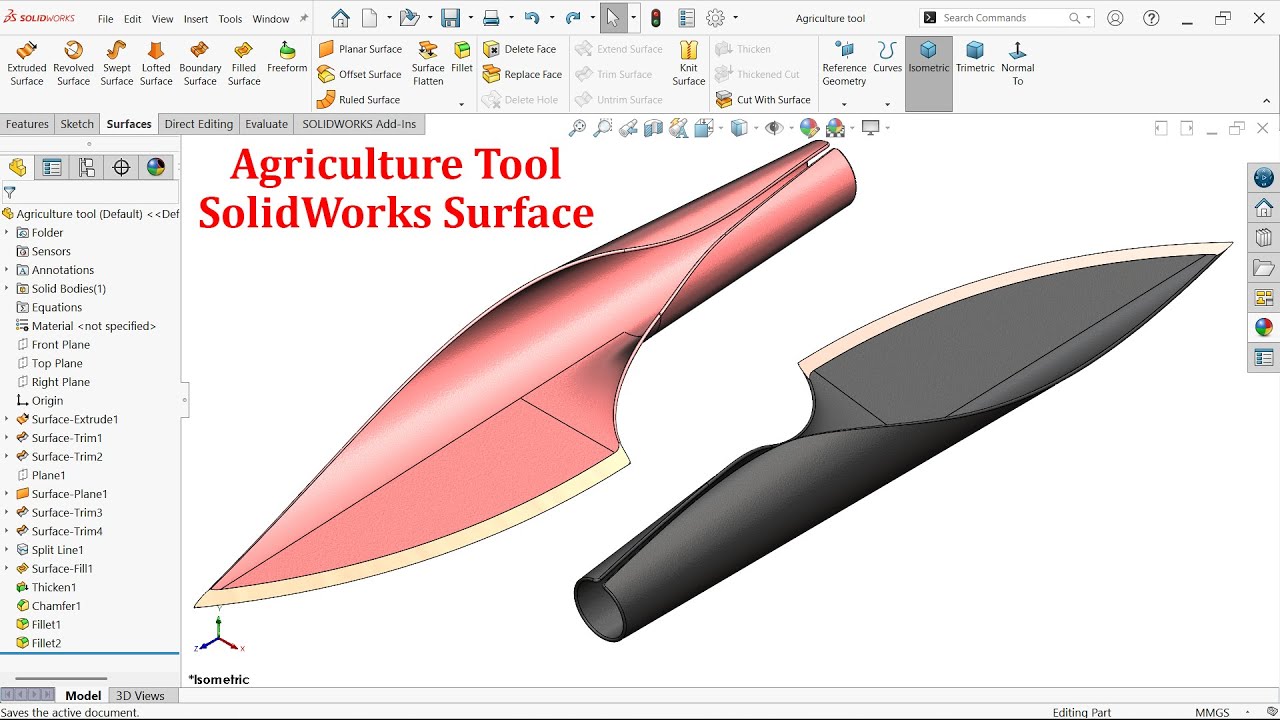The width and height of the screenshot is (1280, 720).
Task: Expand the Surface-Extrude1 feature
Action: coord(7,420)
